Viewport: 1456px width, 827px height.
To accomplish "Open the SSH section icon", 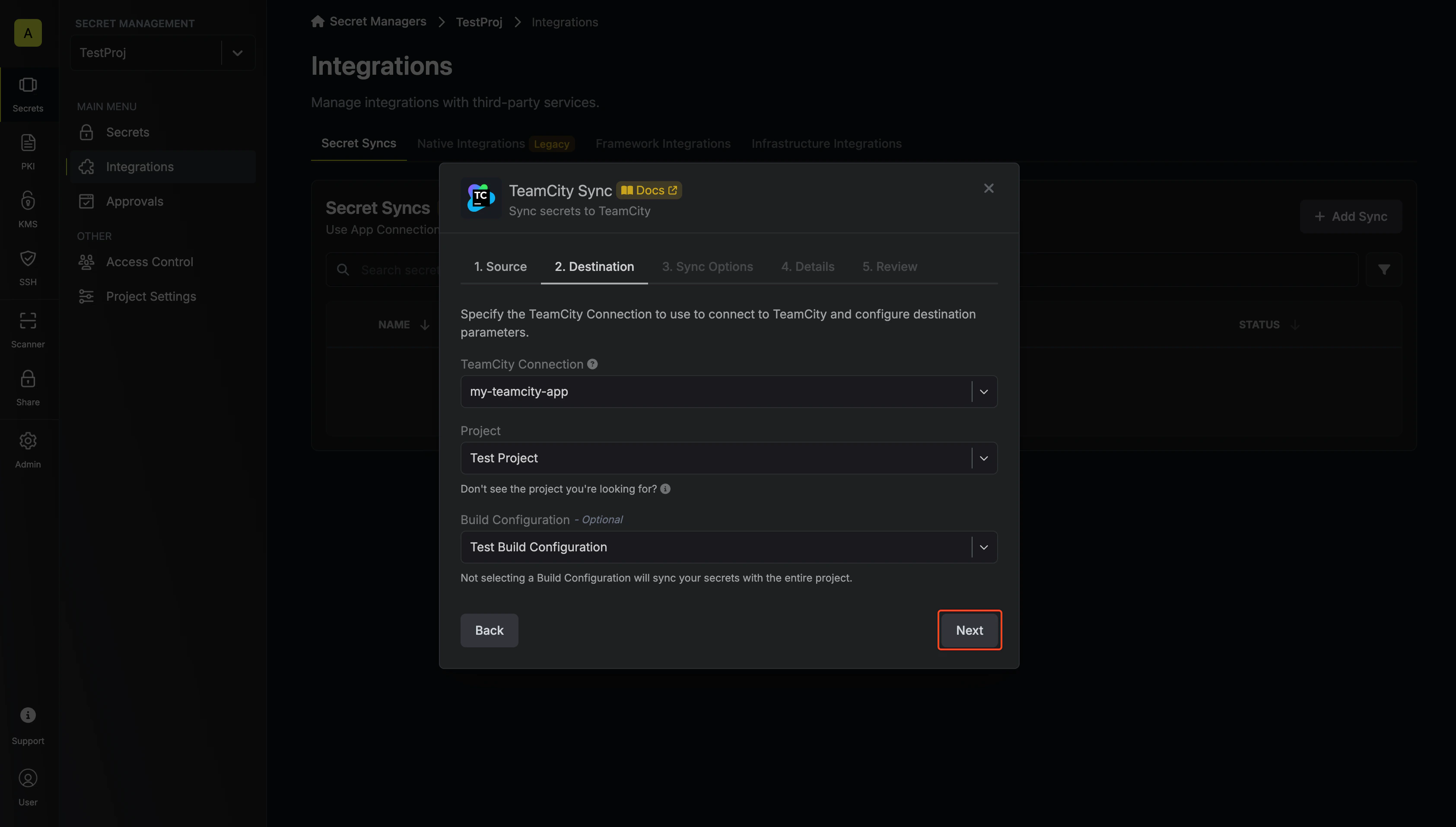I will [x=28, y=258].
